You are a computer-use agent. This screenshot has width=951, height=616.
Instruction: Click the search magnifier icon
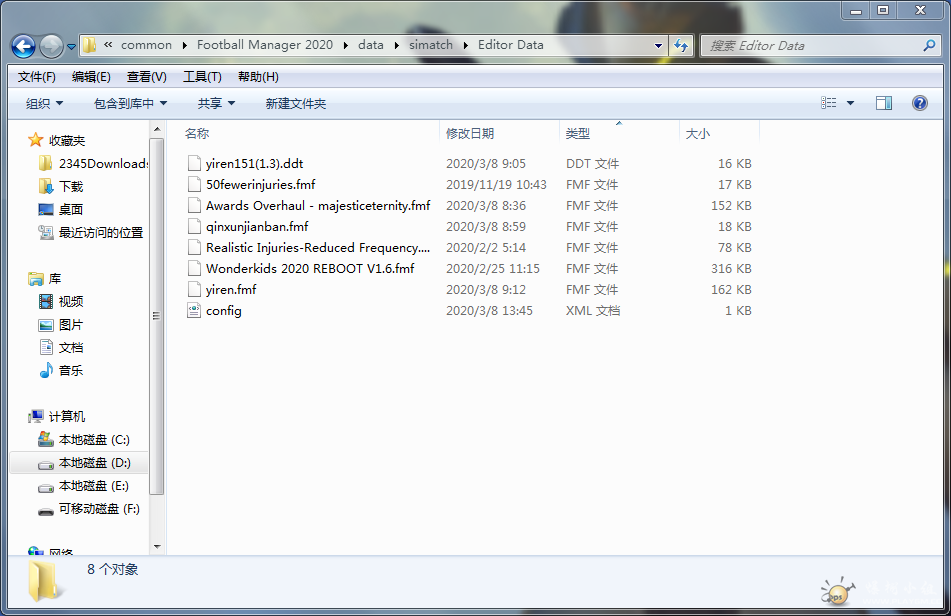click(x=929, y=45)
